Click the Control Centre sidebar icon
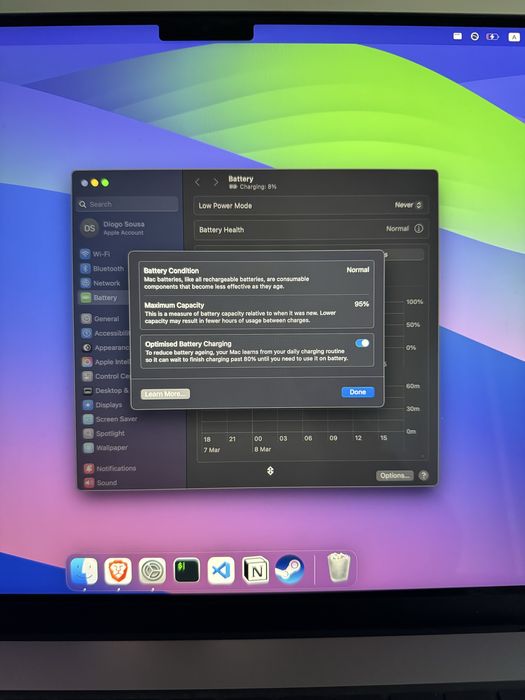Image resolution: width=525 pixels, height=700 pixels. point(88,376)
